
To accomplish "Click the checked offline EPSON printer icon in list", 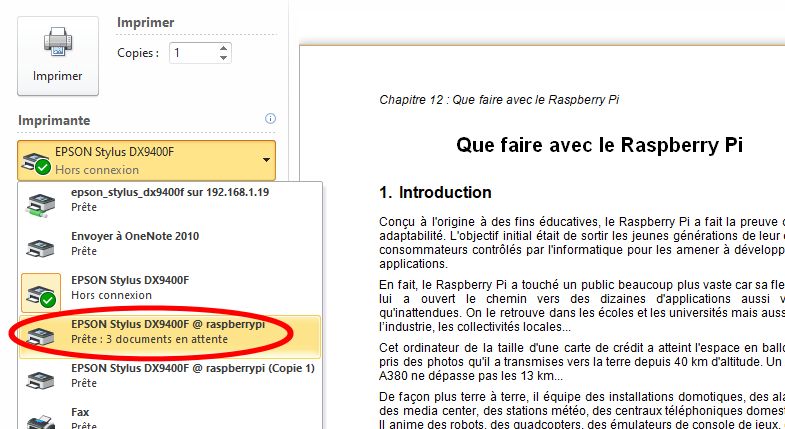I will pyautogui.click(x=41, y=293).
